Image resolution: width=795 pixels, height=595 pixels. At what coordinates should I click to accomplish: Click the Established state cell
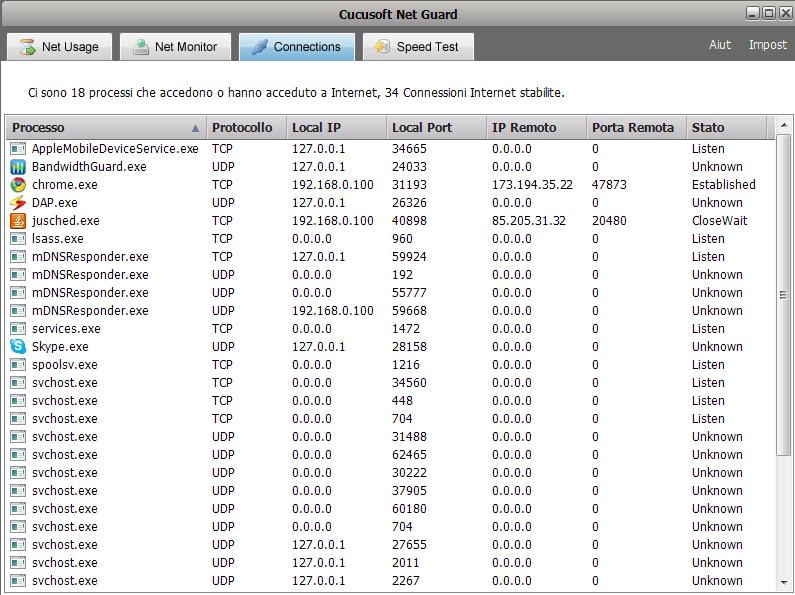(x=724, y=184)
